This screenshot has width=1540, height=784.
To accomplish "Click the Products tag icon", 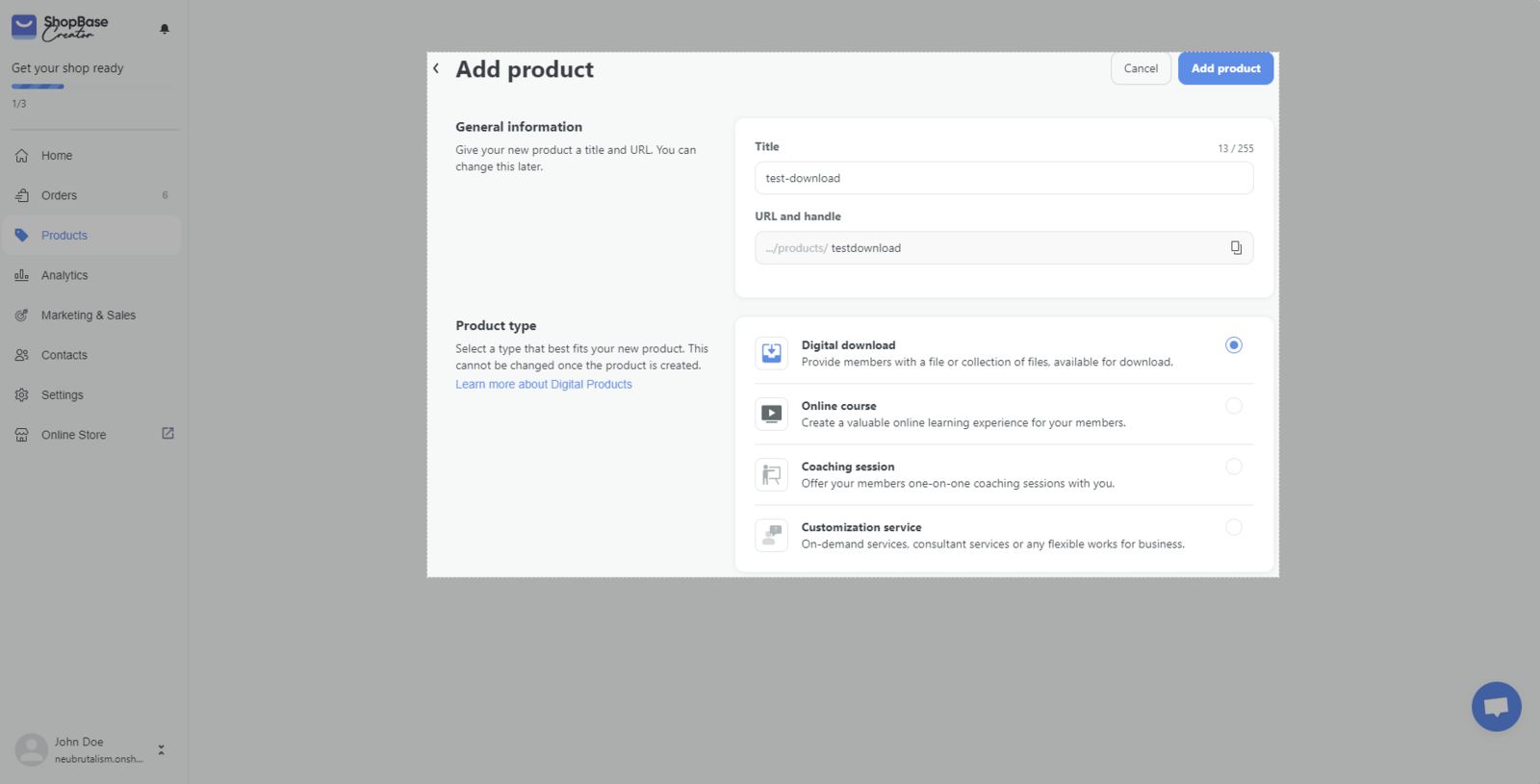I will (x=21, y=236).
